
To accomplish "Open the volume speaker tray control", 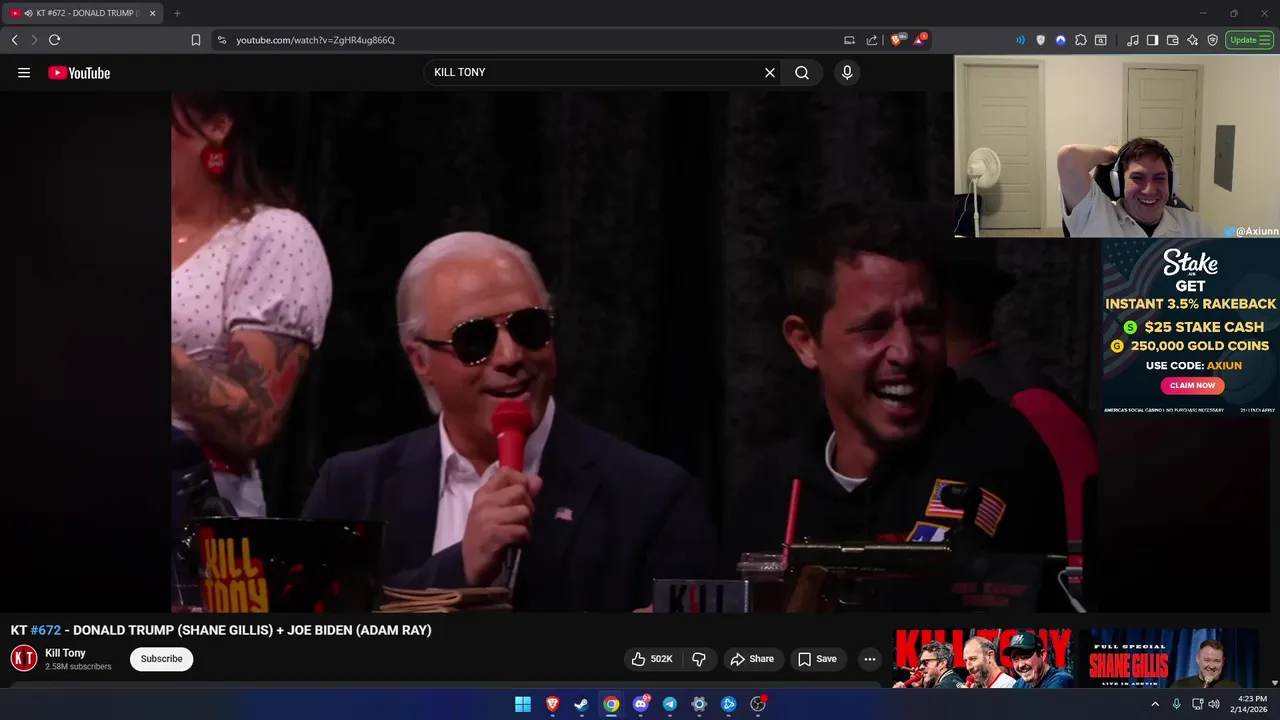I will (x=1214, y=704).
